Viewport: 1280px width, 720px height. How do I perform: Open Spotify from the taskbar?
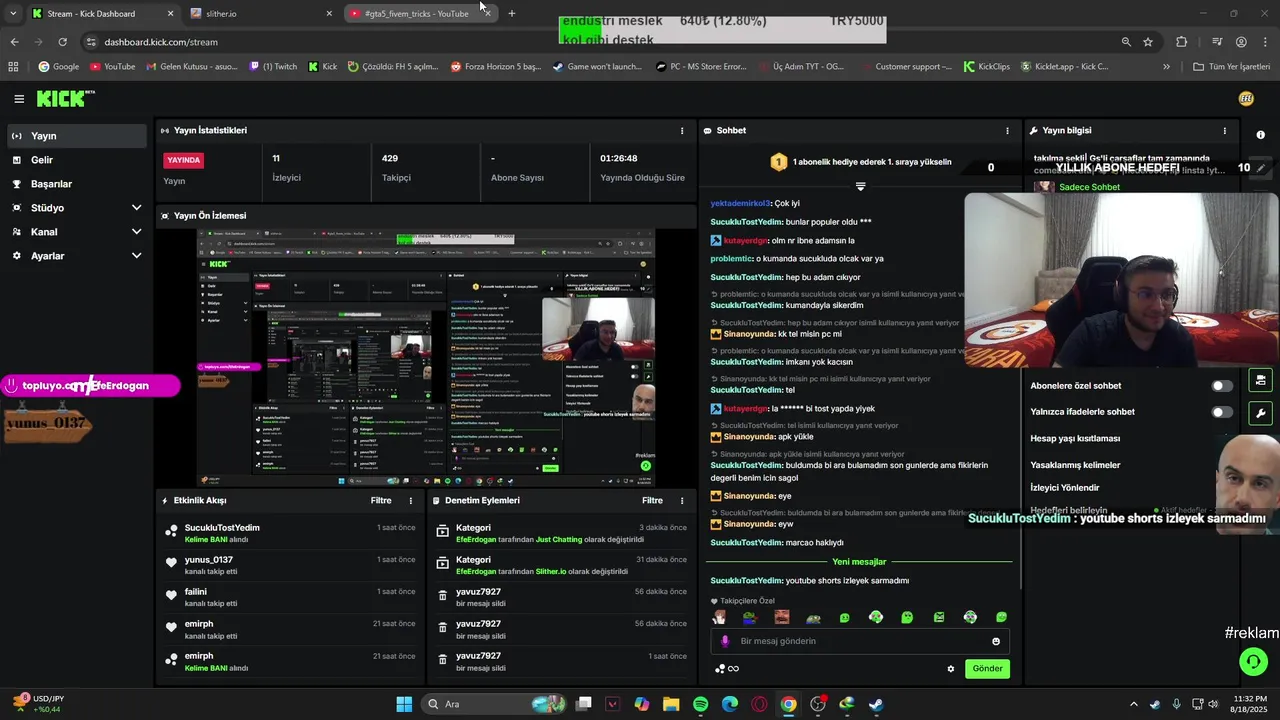pos(700,704)
